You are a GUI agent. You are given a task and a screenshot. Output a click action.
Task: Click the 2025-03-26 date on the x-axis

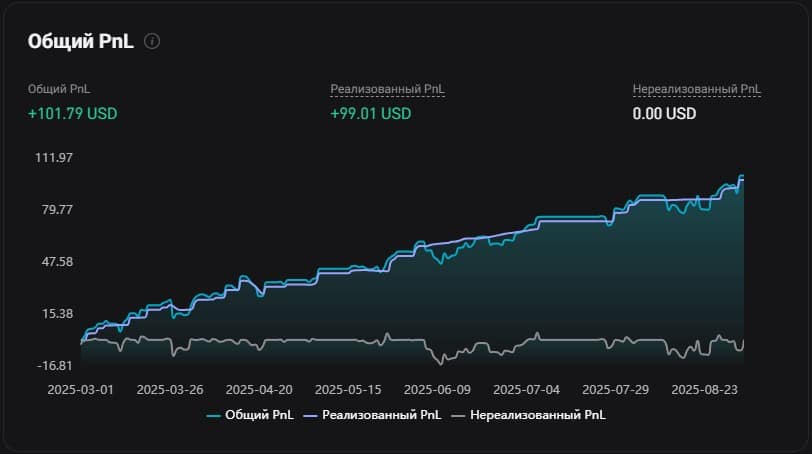click(169, 389)
